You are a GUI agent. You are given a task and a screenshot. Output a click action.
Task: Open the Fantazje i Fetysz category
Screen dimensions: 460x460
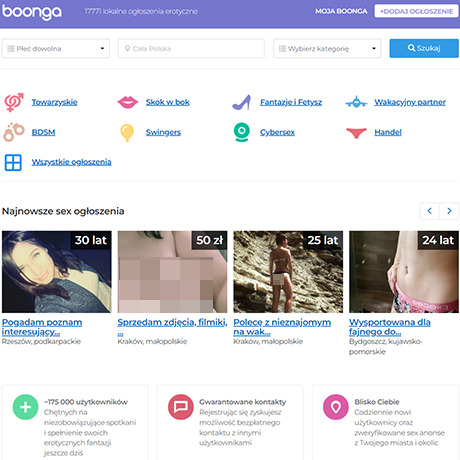[x=291, y=102]
